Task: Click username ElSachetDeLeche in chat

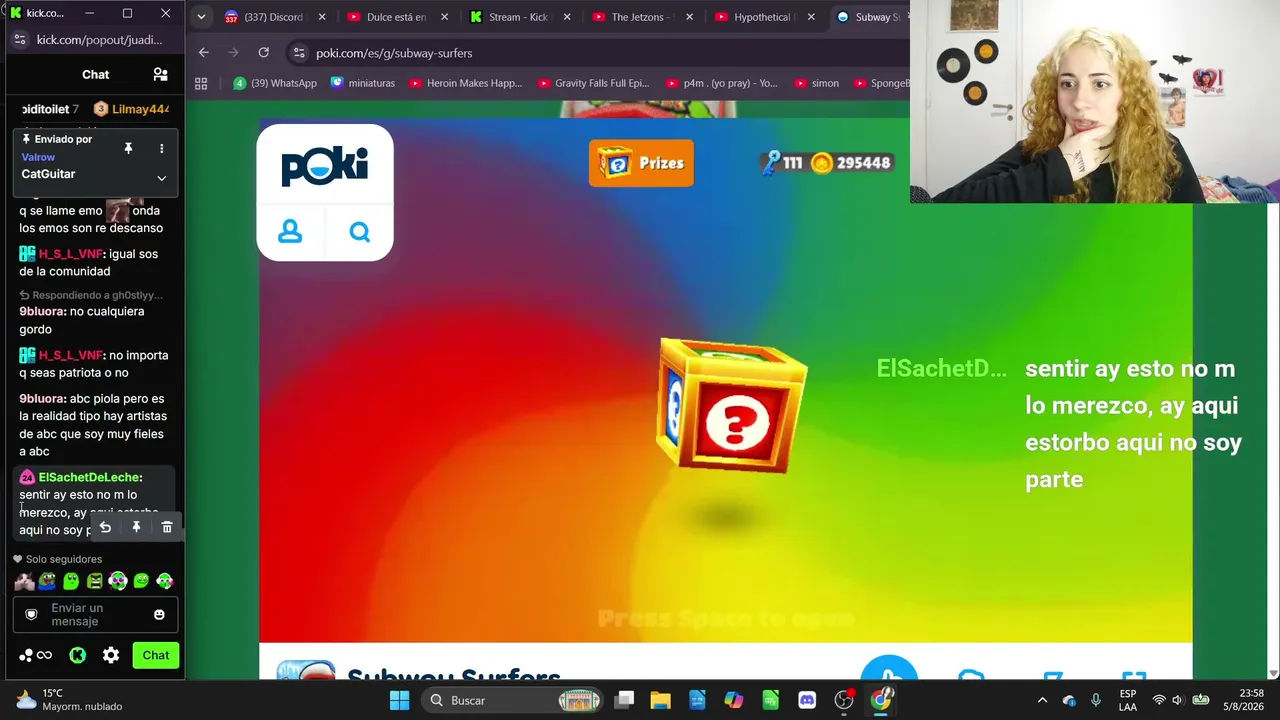Action: tap(90, 477)
